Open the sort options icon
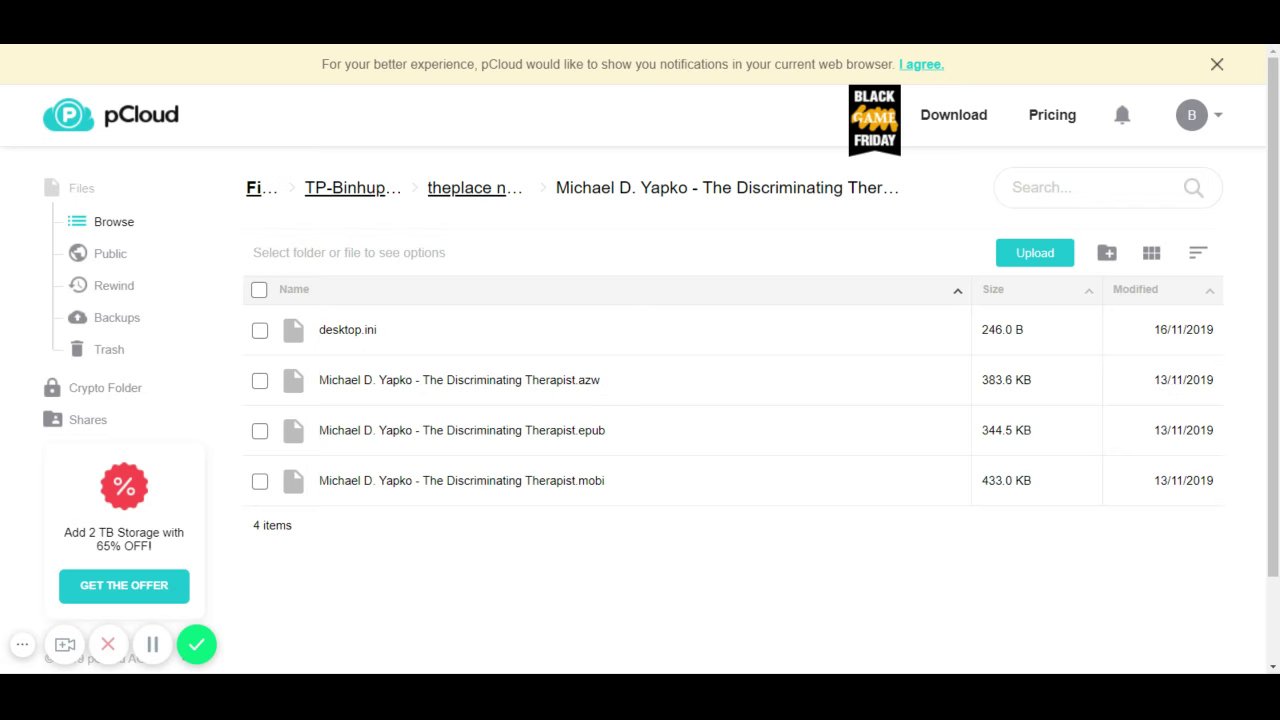 pos(1198,253)
